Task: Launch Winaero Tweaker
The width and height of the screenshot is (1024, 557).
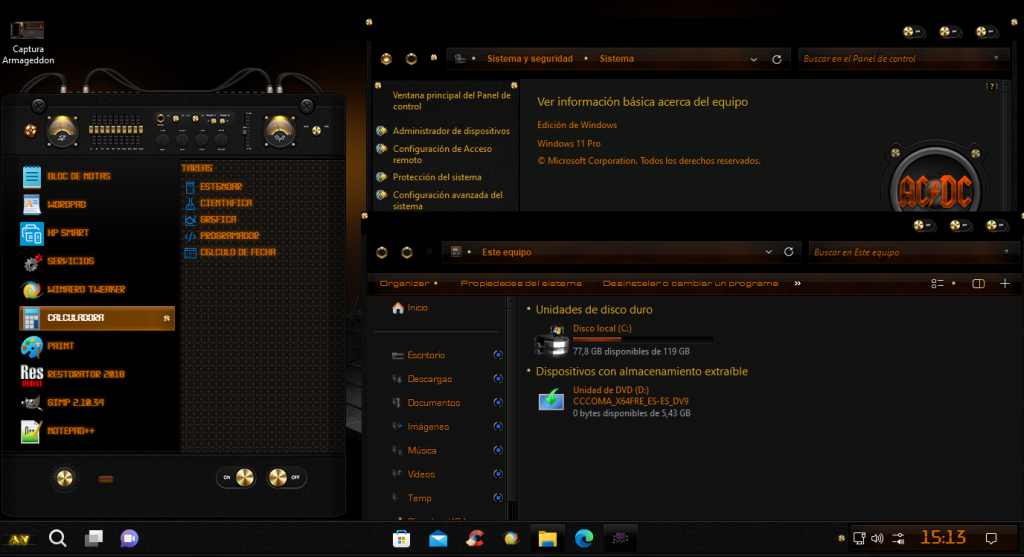Action: [x=97, y=289]
